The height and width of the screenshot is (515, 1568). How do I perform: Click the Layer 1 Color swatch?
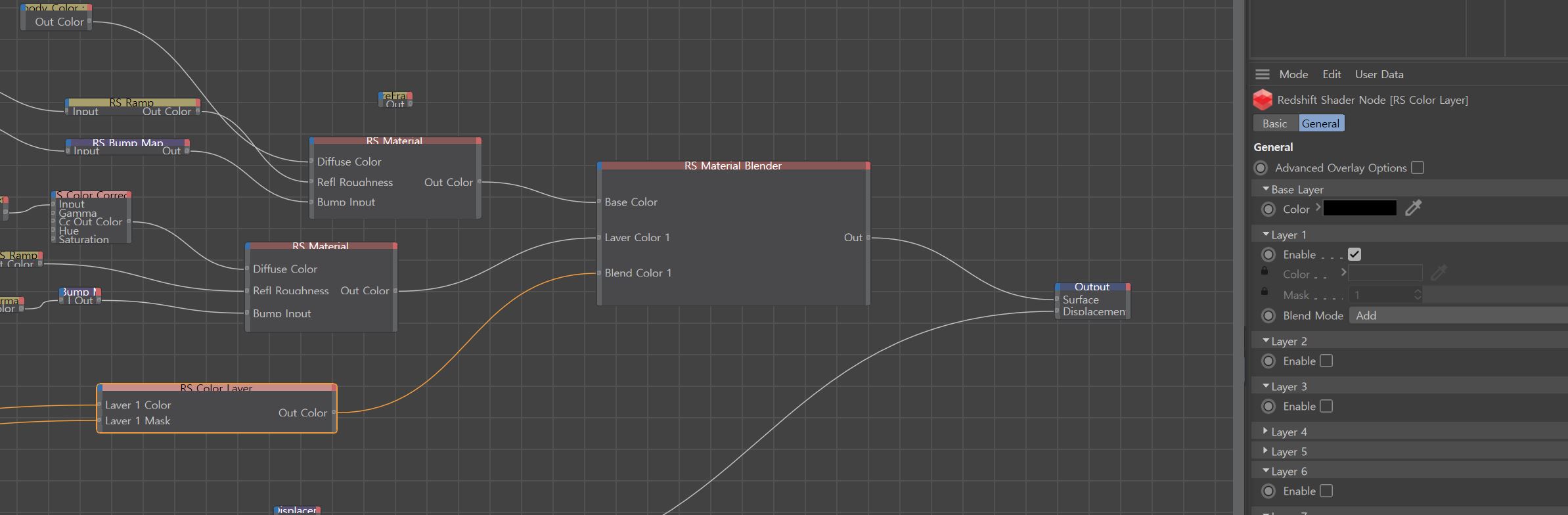pos(1385,273)
